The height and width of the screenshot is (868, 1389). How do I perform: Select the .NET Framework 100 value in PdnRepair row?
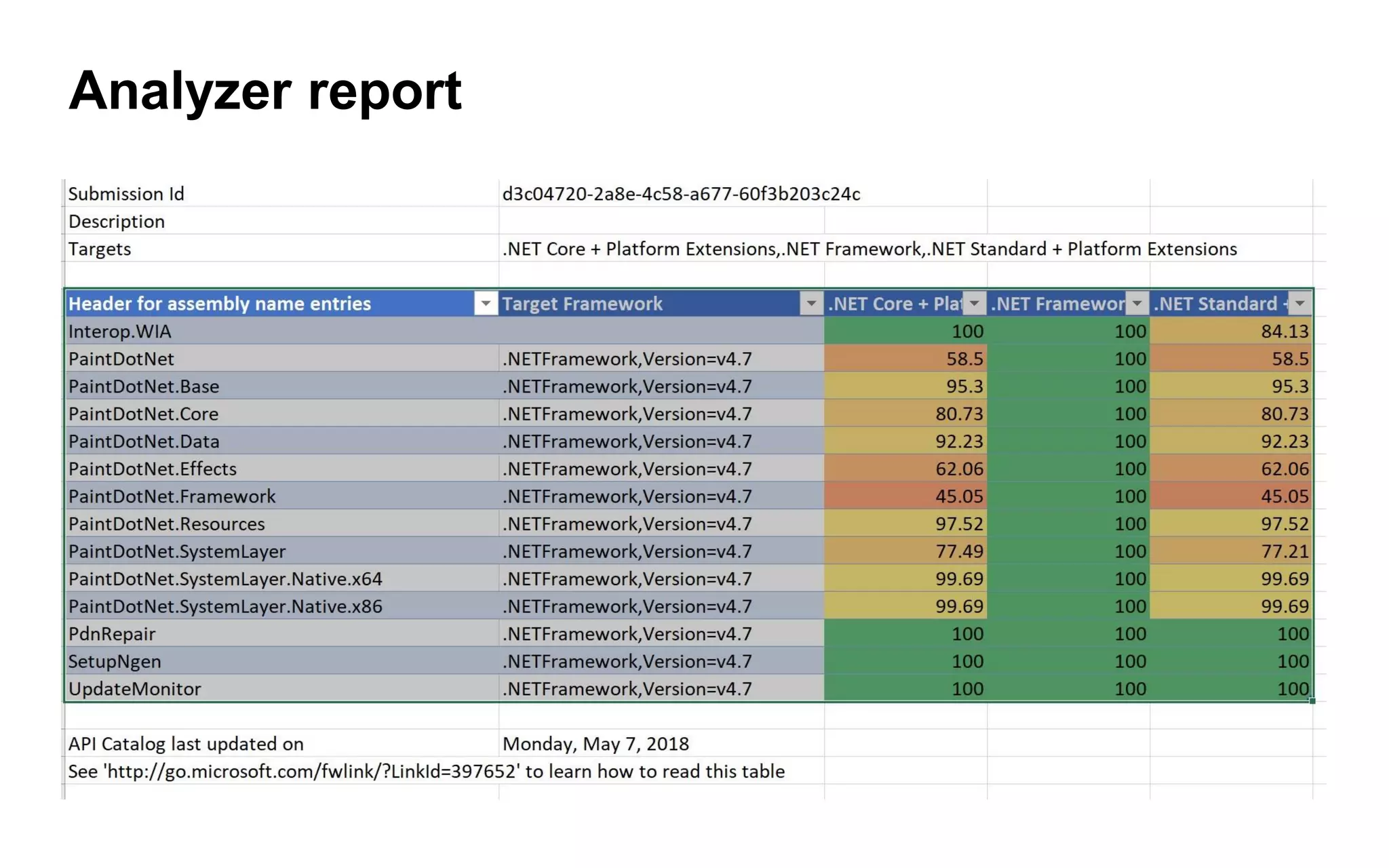tap(1068, 633)
